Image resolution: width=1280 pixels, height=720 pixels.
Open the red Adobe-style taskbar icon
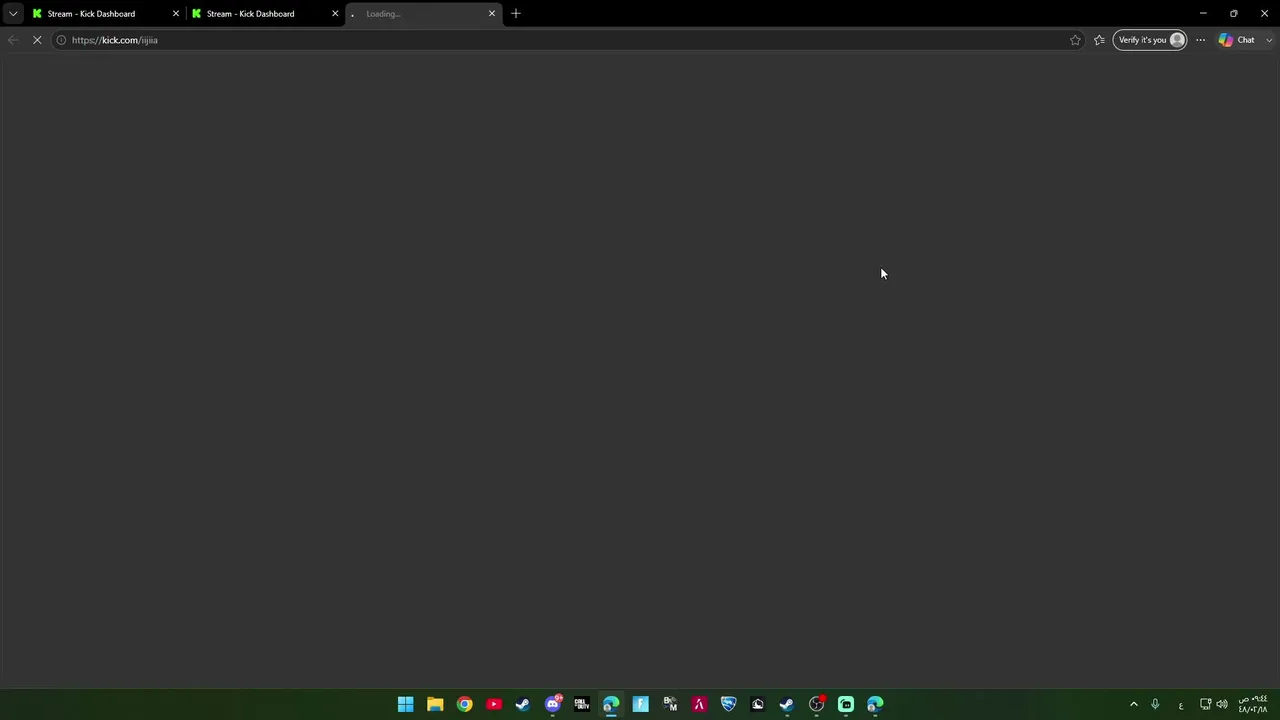click(x=699, y=704)
